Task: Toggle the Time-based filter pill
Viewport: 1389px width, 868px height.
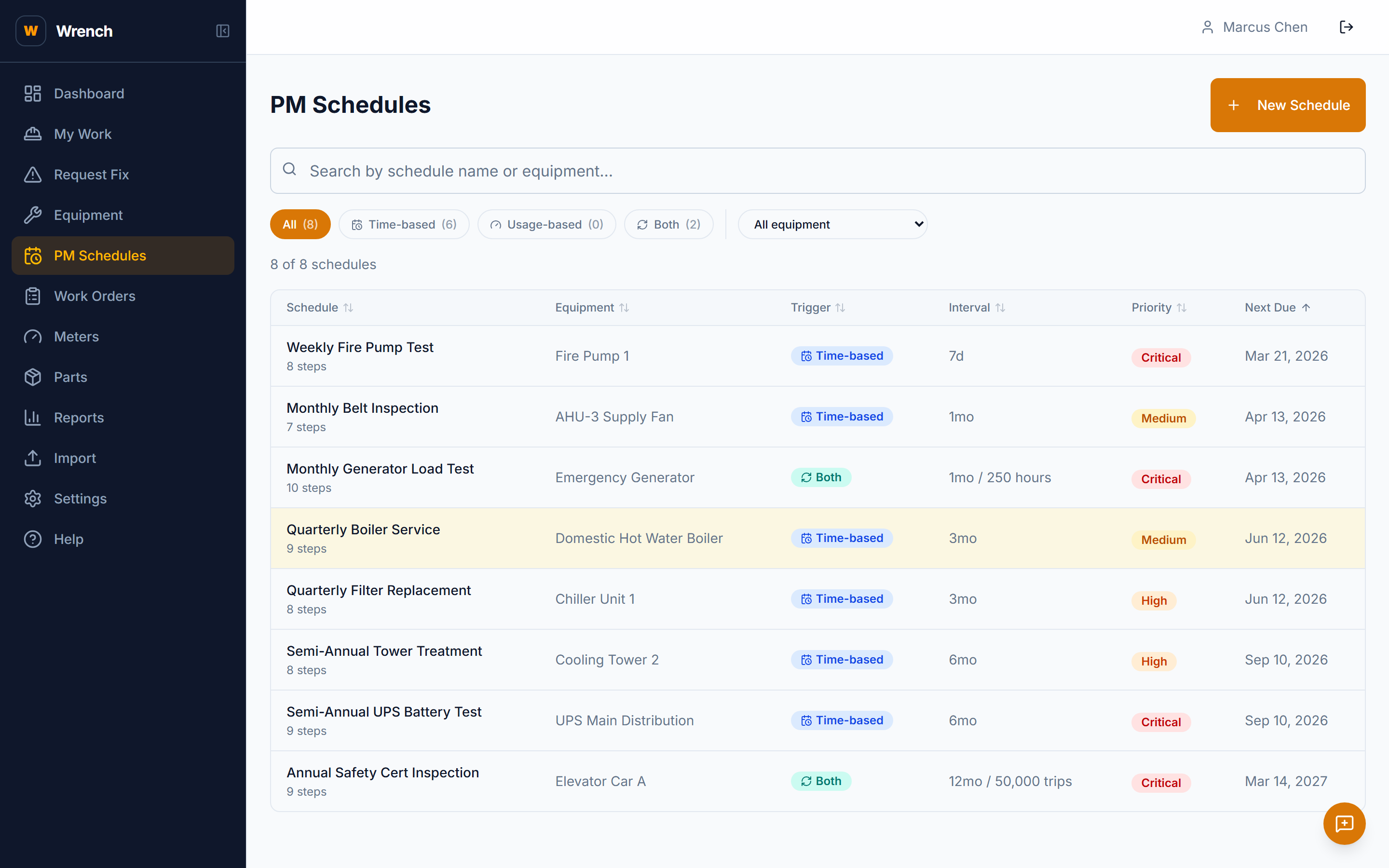Action: click(x=404, y=224)
